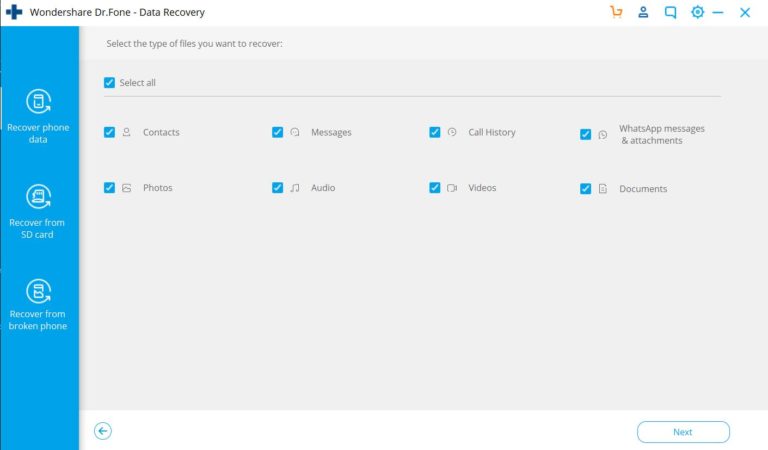Click the Audio label text
The width and height of the screenshot is (768, 450).
point(323,188)
